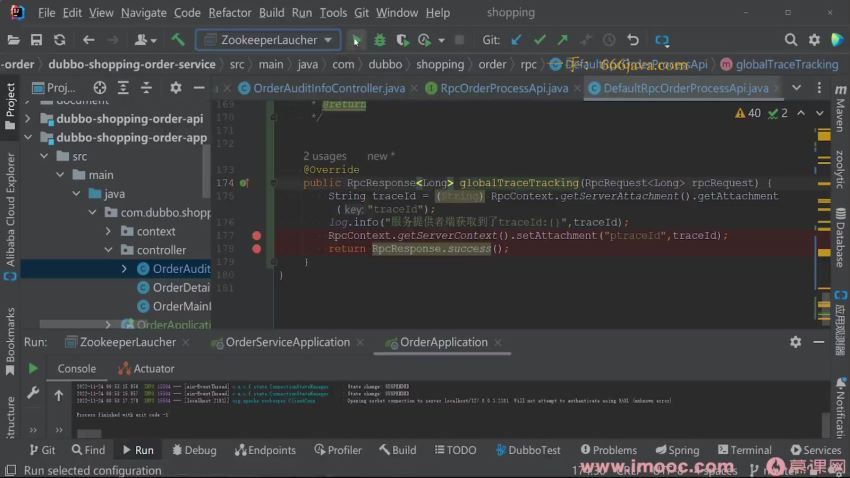This screenshot has height=478, width=850.
Task: Collapse the main folder
Action: coord(61,175)
